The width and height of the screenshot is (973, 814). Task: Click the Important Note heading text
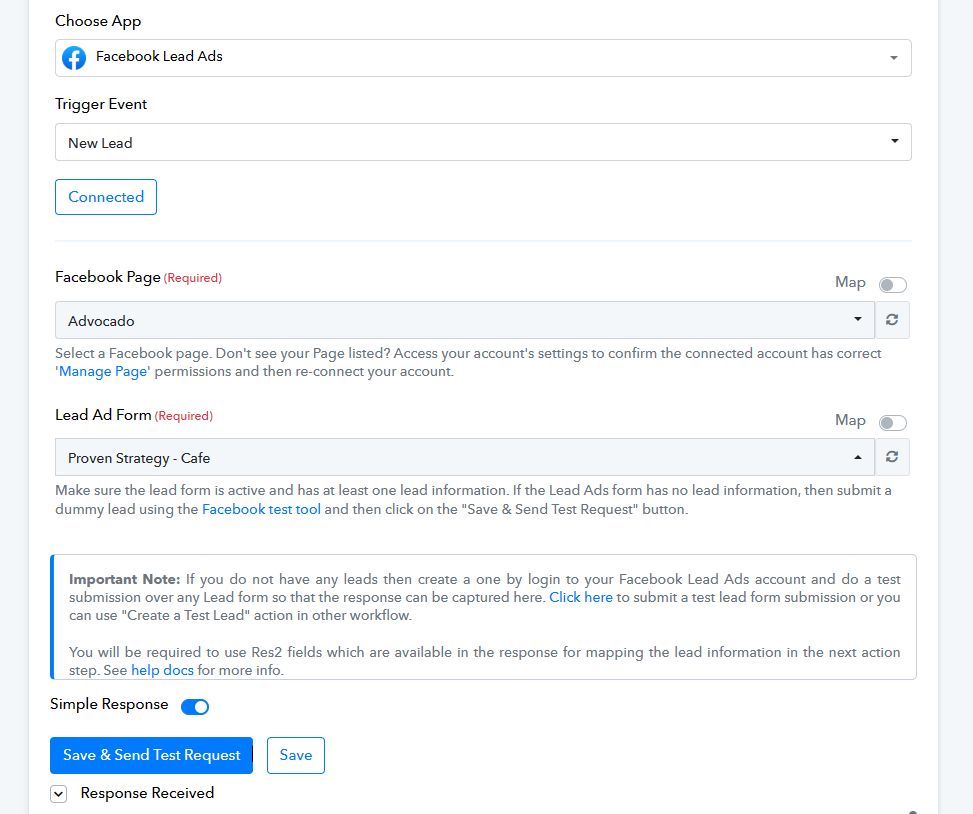(x=125, y=579)
